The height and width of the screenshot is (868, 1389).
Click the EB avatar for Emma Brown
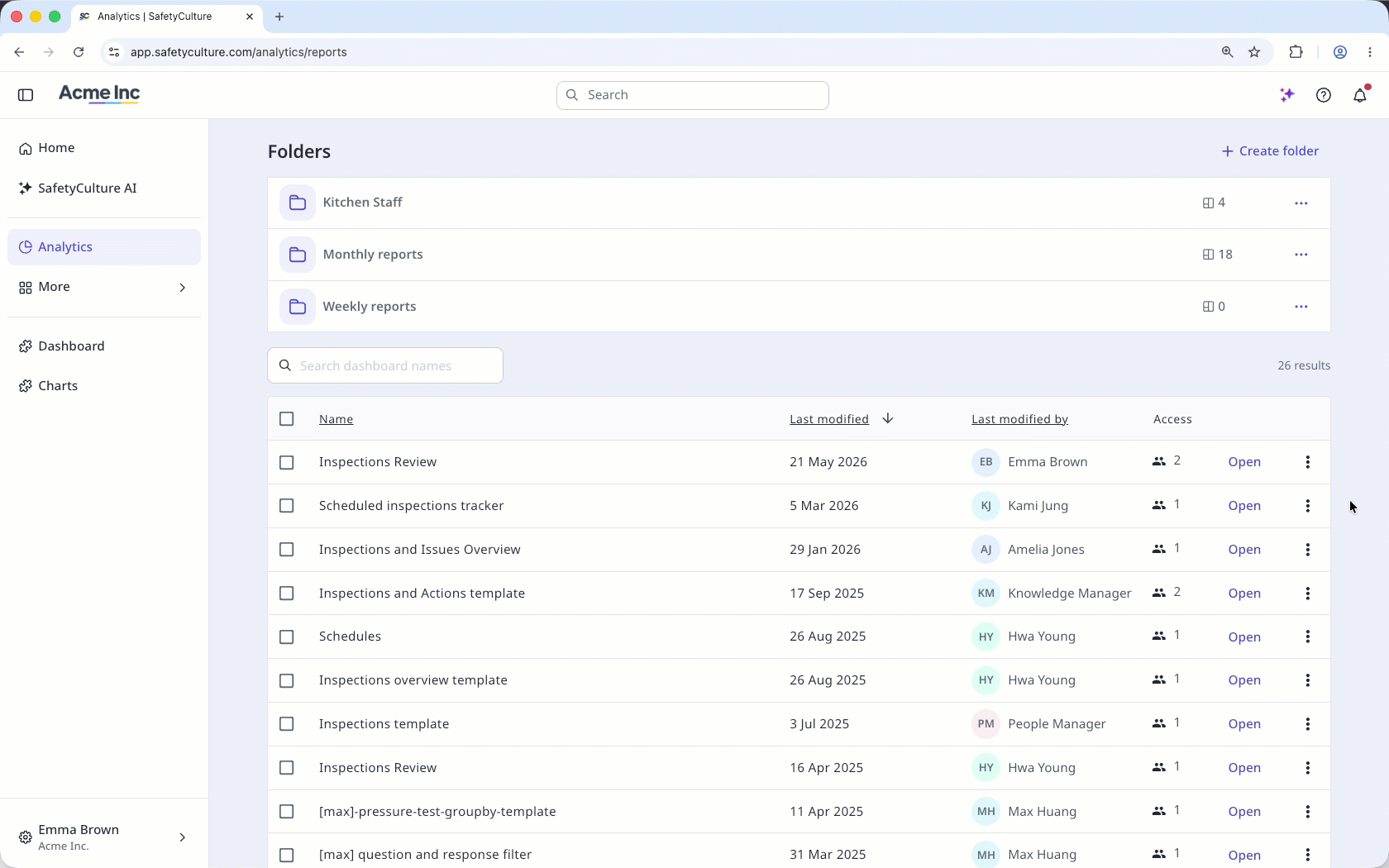986,462
